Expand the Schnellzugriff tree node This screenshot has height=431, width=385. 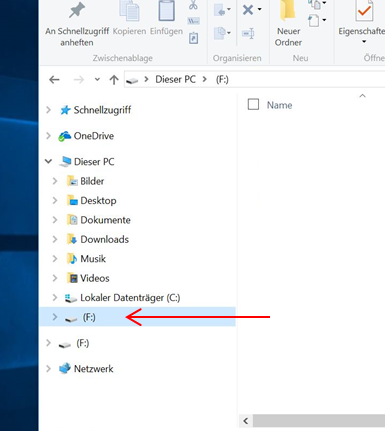tap(49, 110)
